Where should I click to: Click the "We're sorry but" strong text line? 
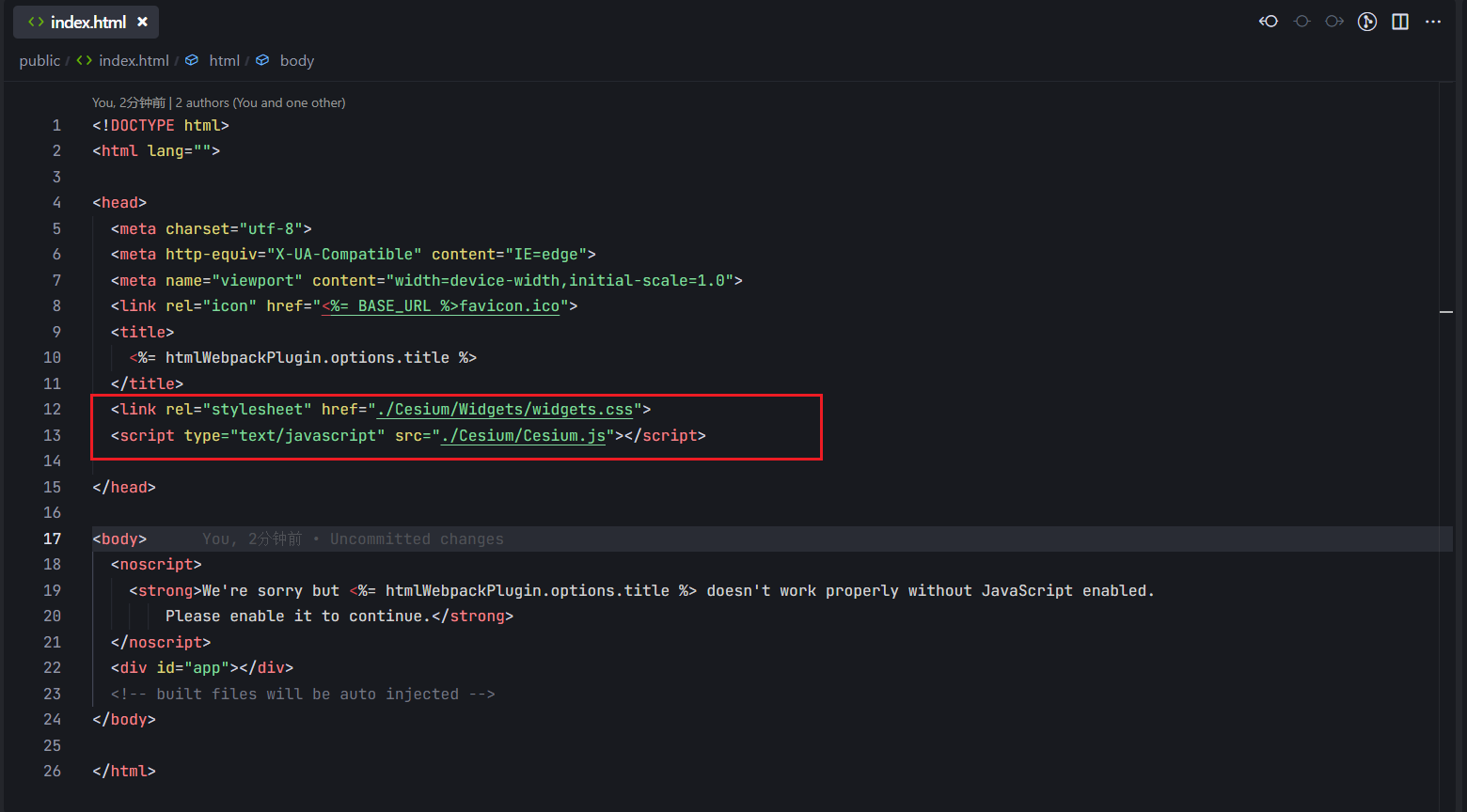[x=641, y=591]
